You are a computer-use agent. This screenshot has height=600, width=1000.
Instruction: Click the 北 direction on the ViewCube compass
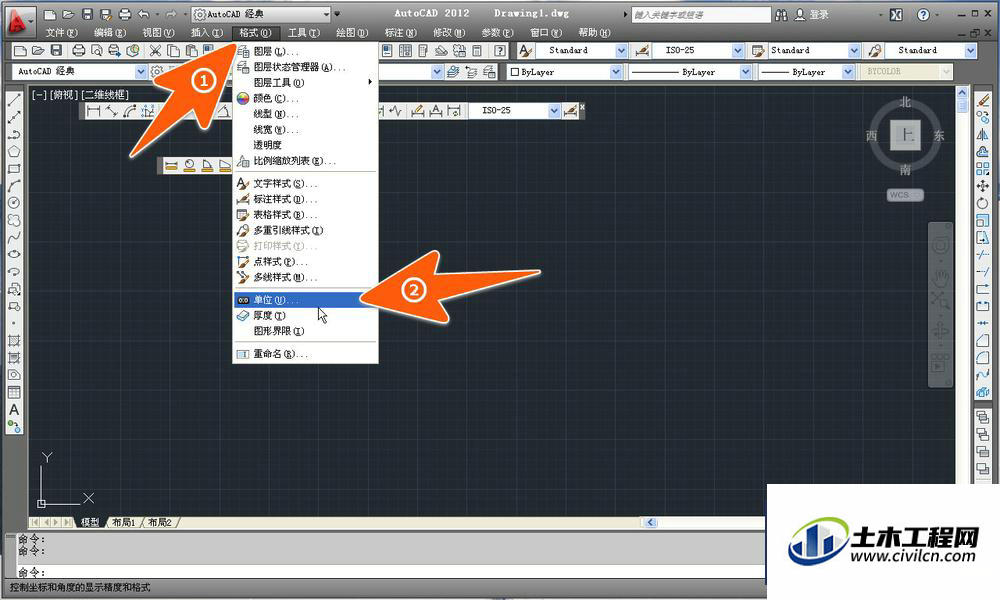pyautogui.click(x=906, y=103)
